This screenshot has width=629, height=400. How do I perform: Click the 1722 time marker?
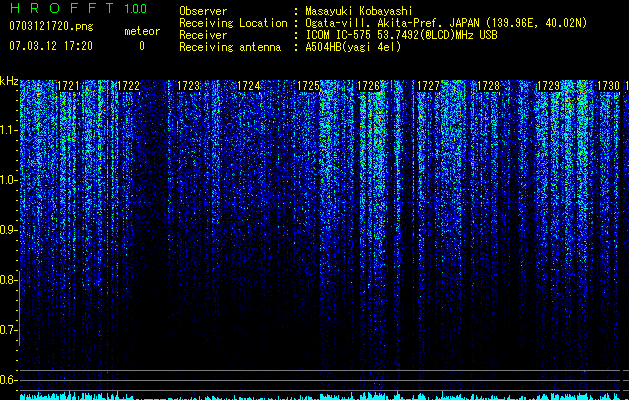pos(128,86)
